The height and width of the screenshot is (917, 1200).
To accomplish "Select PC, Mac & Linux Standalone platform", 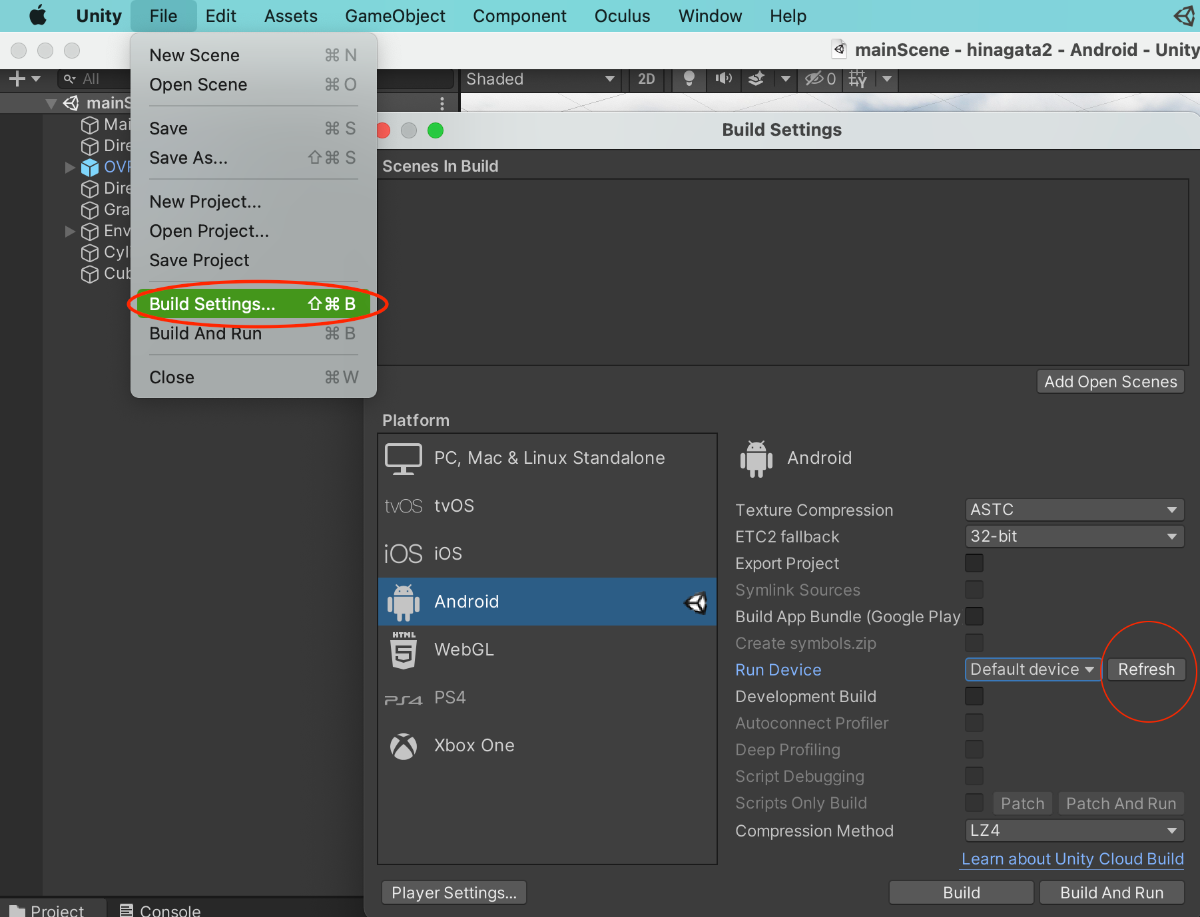I will [547, 458].
